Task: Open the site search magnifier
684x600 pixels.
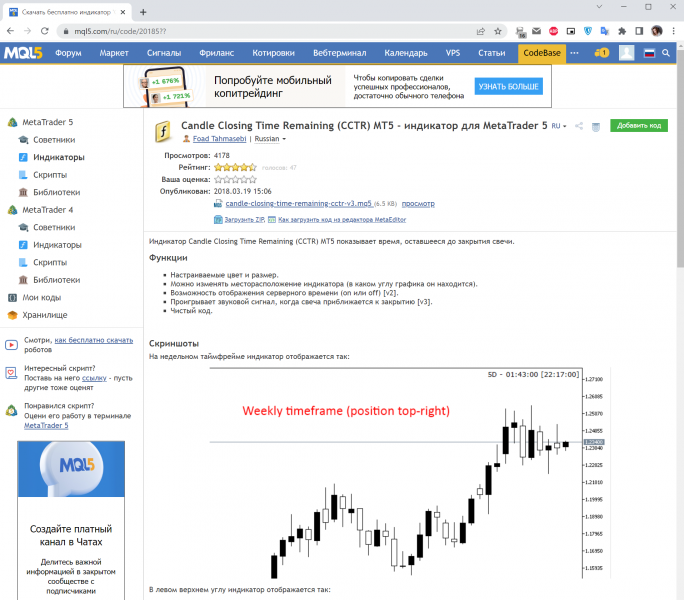Action: [x=666, y=53]
